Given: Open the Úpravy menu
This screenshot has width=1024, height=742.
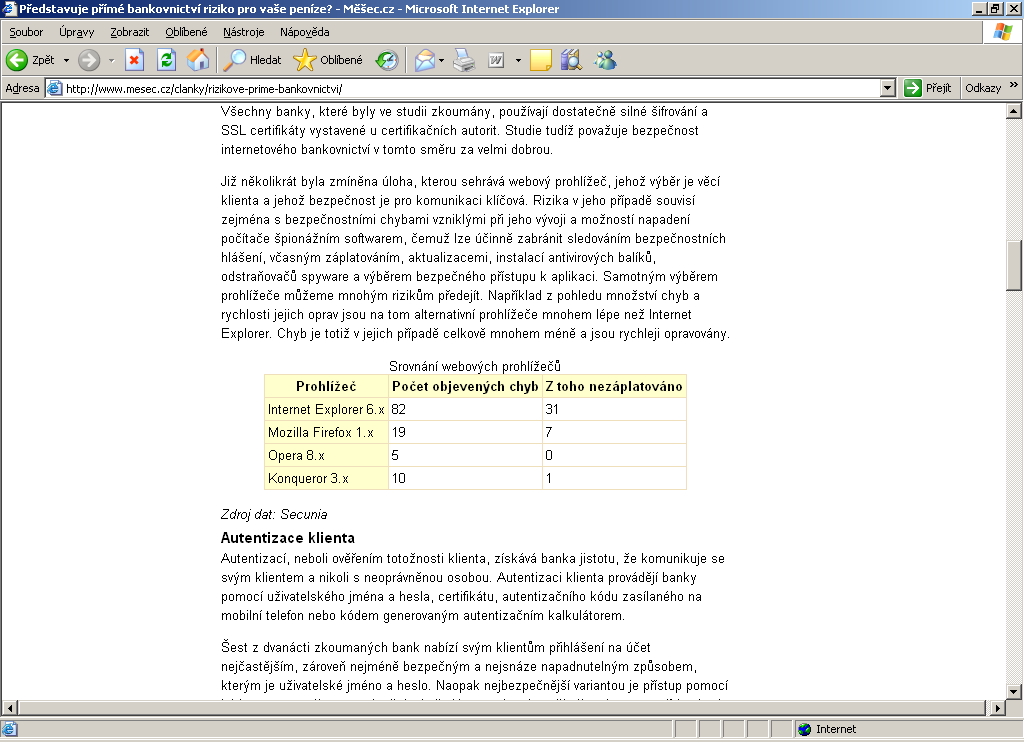Looking at the screenshot, I should pos(76,32).
